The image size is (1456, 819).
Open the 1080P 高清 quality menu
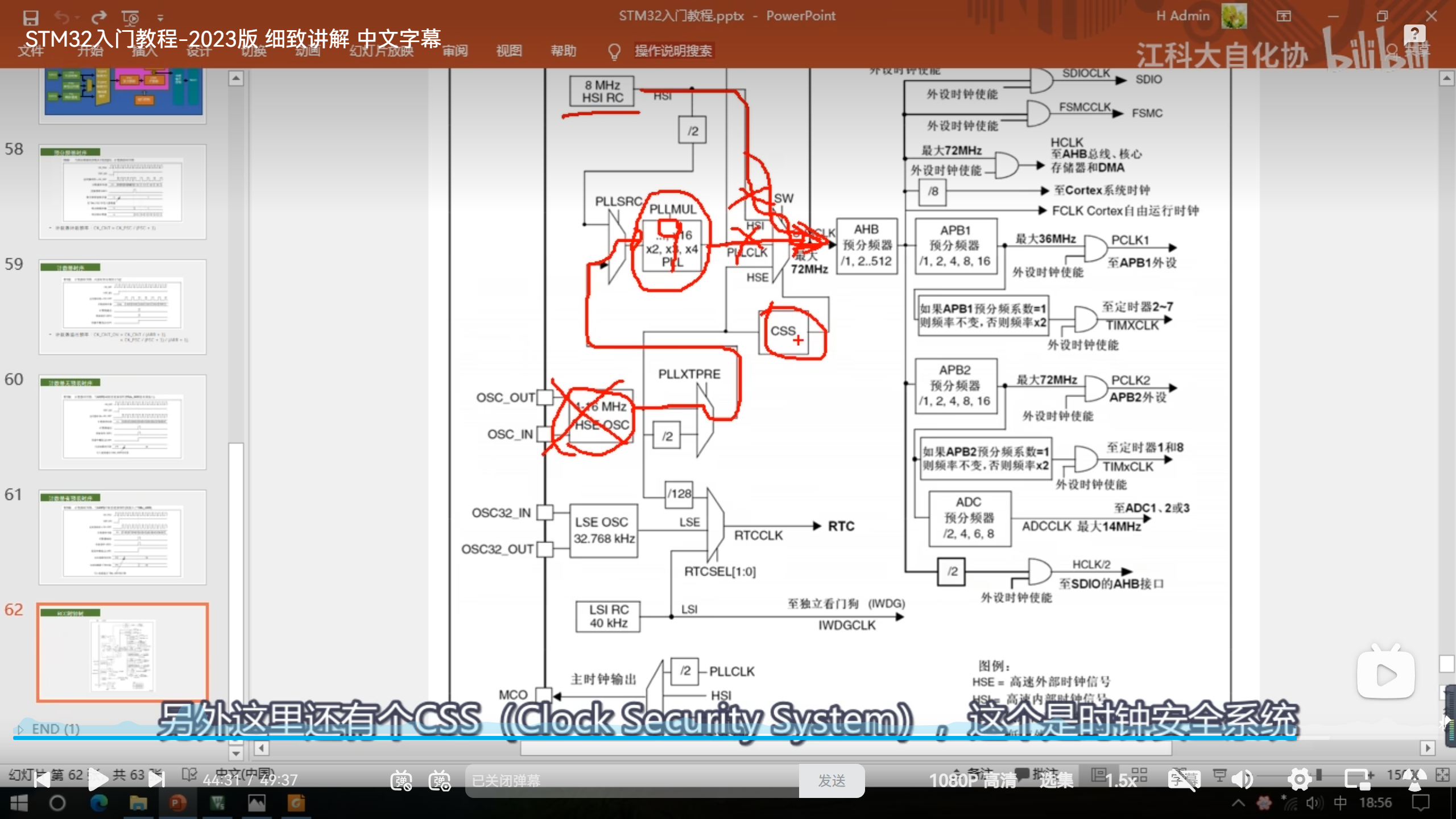click(973, 780)
